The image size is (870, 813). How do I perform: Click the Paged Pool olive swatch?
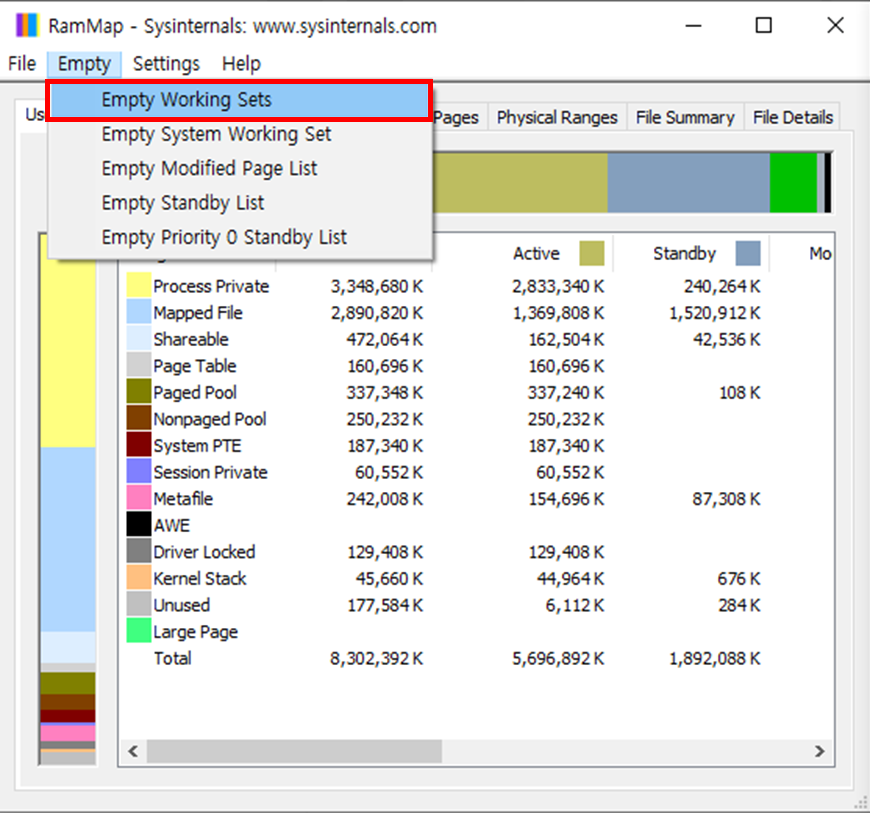tap(139, 392)
